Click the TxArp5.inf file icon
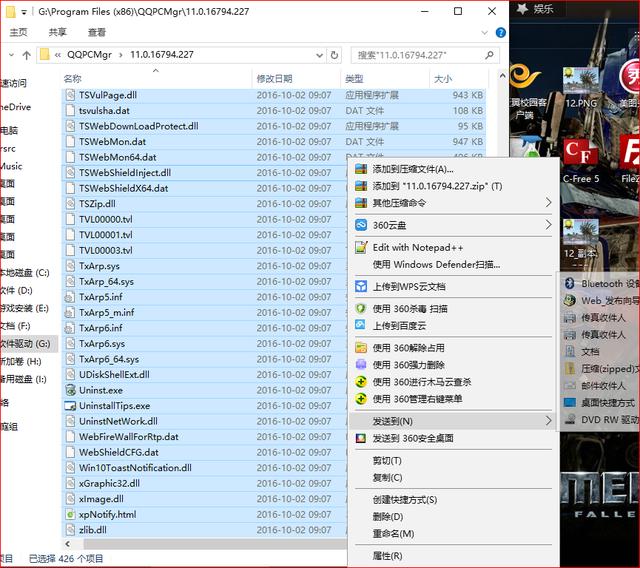 (x=70, y=297)
